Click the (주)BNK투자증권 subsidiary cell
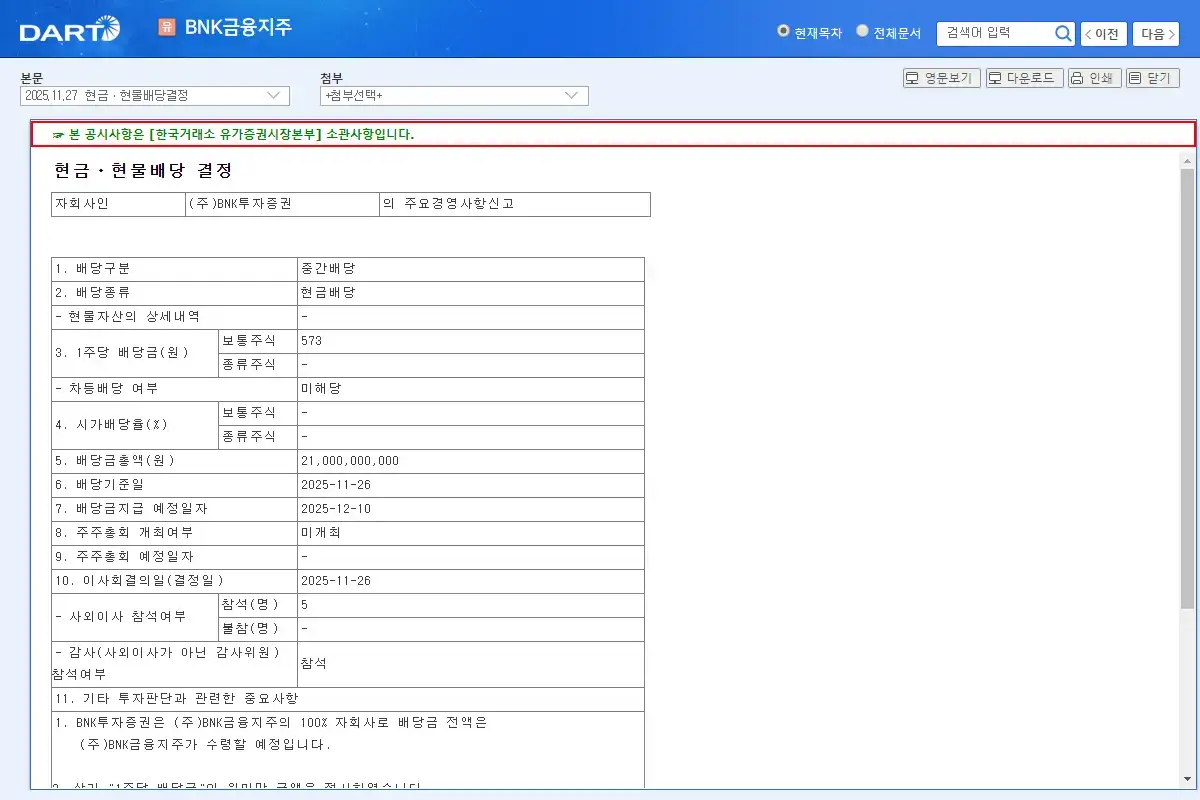 283,204
